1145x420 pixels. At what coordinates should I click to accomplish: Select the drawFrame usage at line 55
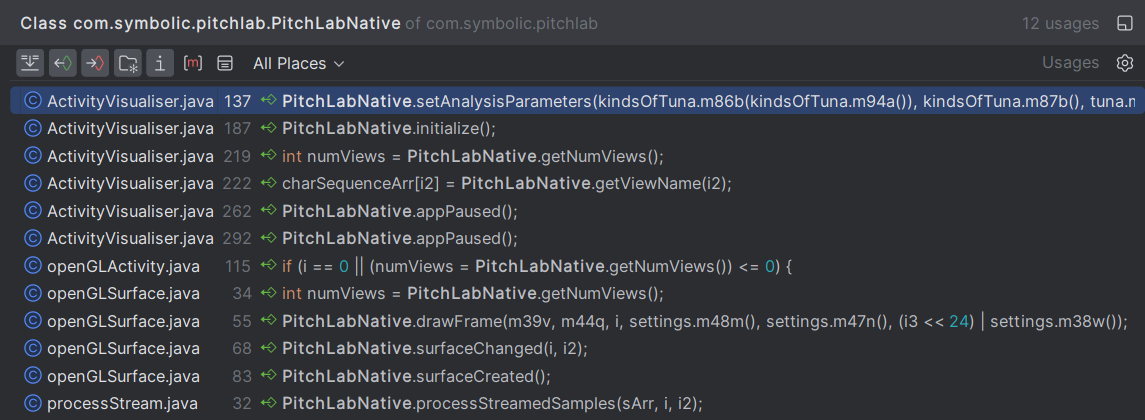click(x=600, y=321)
